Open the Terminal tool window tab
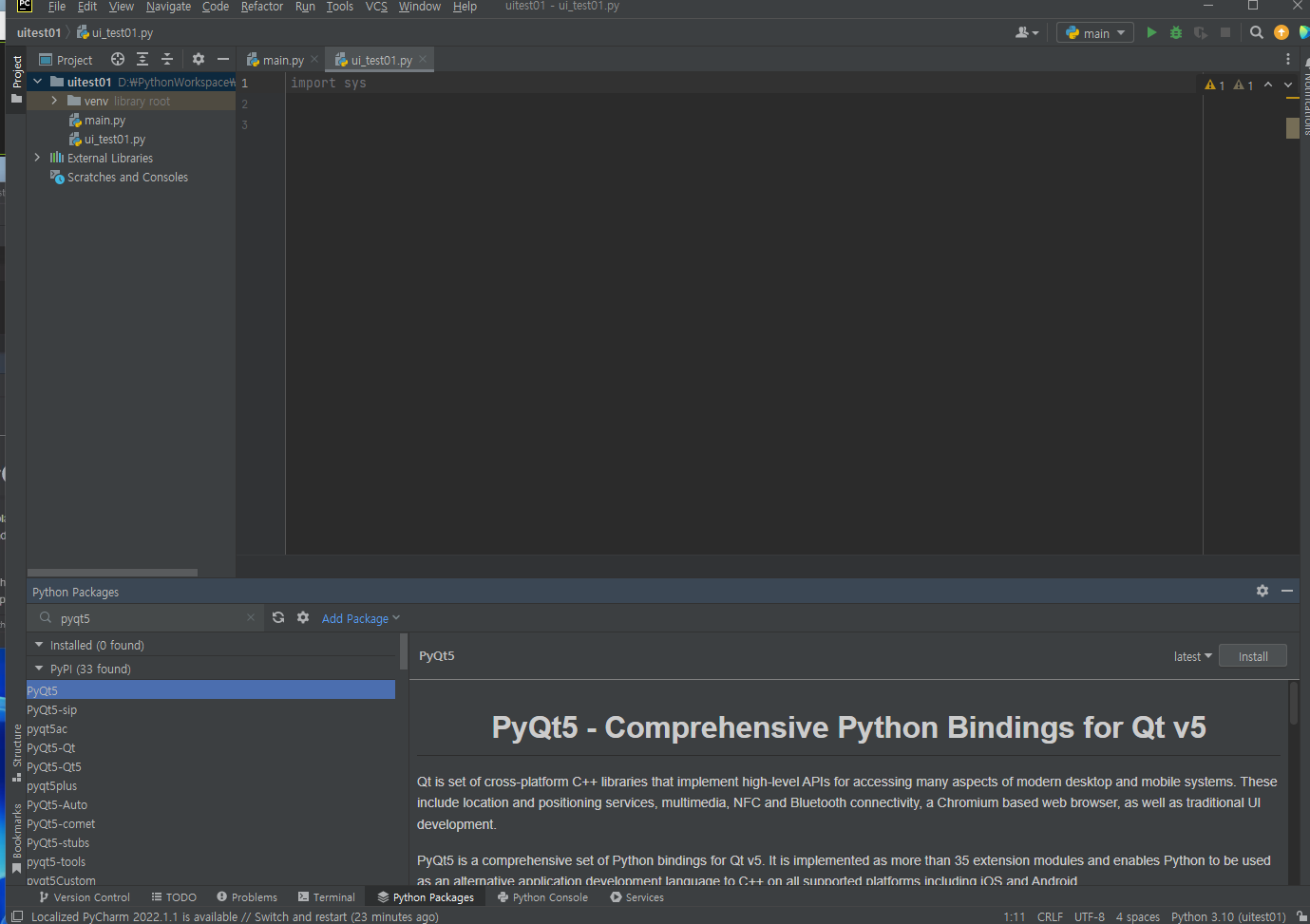Image resolution: width=1310 pixels, height=924 pixels. pyautogui.click(x=326, y=896)
